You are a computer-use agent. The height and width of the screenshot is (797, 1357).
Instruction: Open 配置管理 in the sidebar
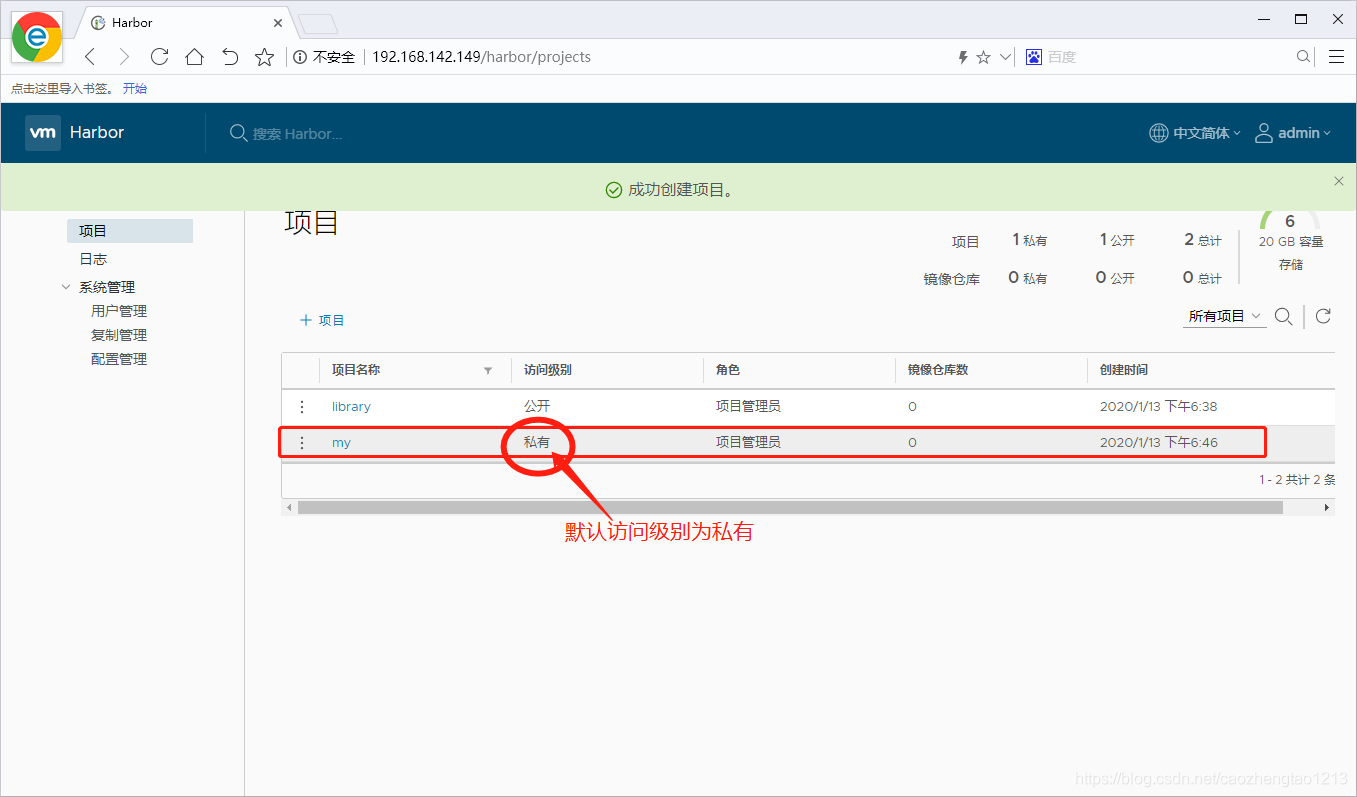(119, 359)
